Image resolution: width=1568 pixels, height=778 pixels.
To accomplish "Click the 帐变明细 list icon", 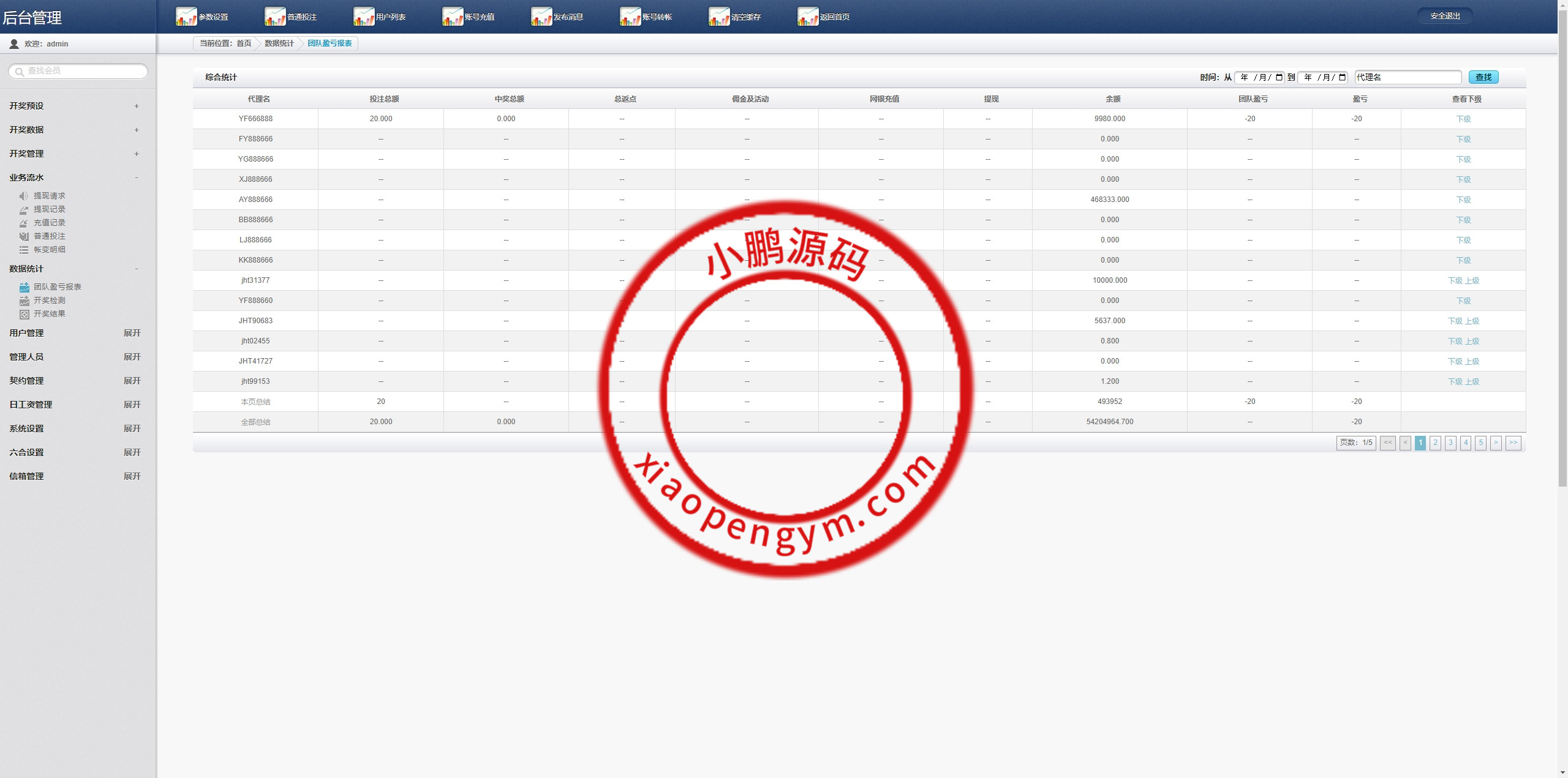I will pyautogui.click(x=24, y=250).
